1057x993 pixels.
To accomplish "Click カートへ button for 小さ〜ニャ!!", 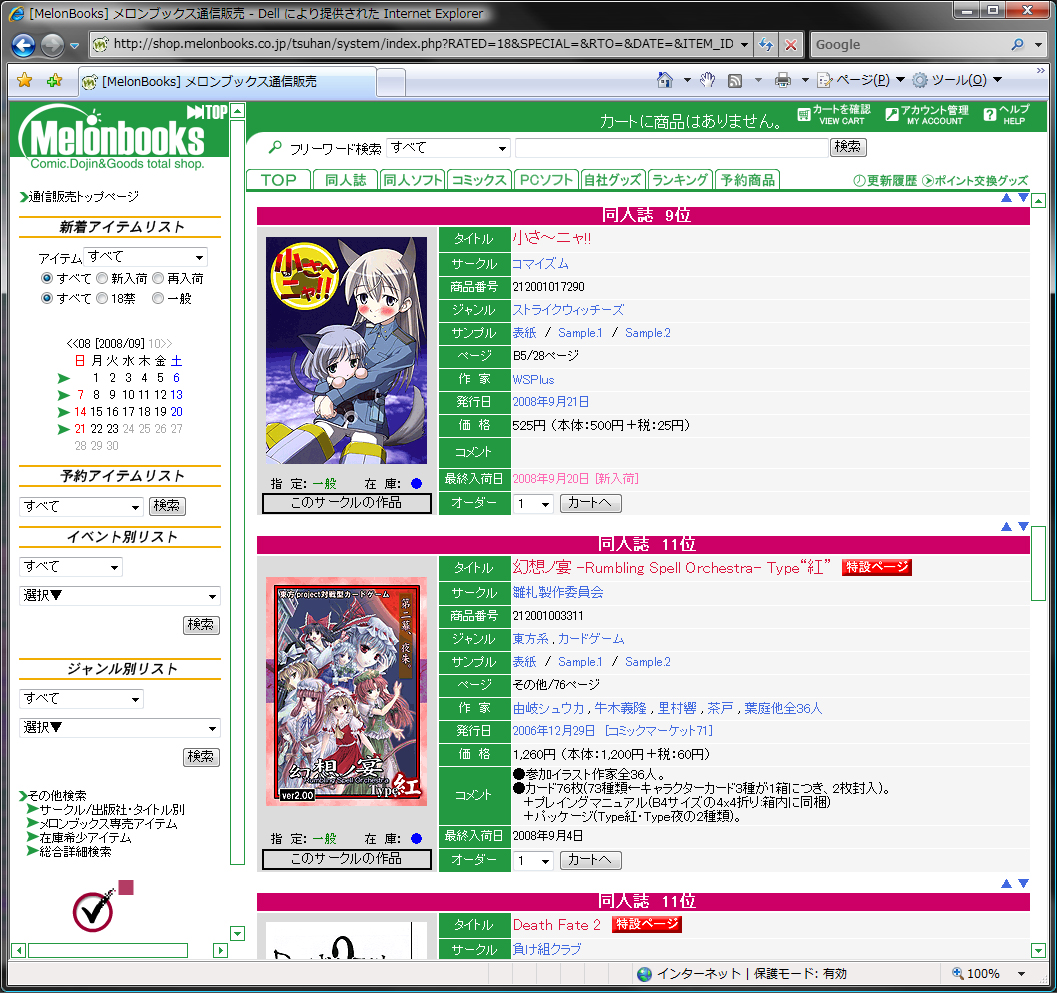I will pyautogui.click(x=591, y=503).
